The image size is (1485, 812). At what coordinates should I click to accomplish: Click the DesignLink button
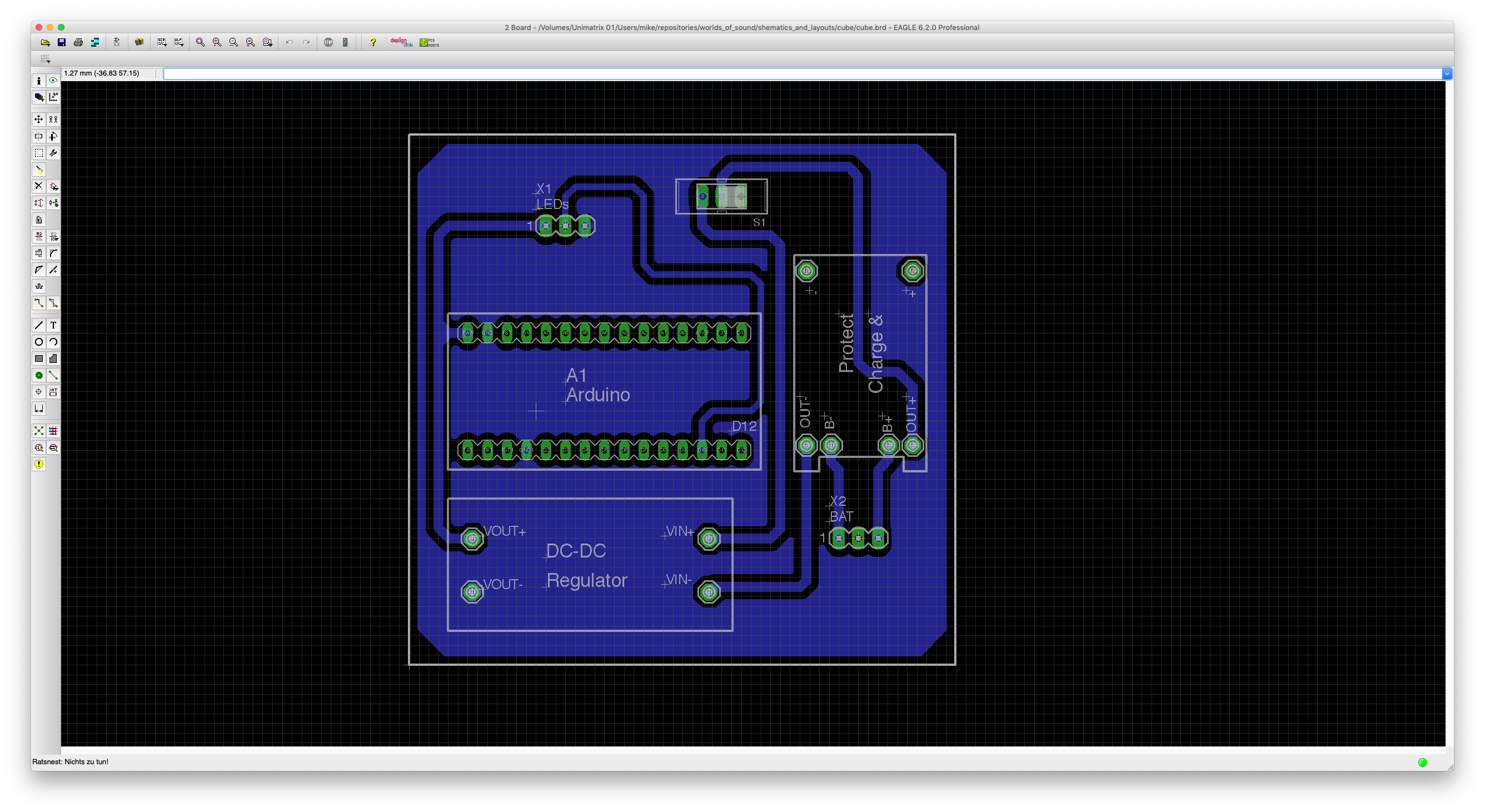401,42
